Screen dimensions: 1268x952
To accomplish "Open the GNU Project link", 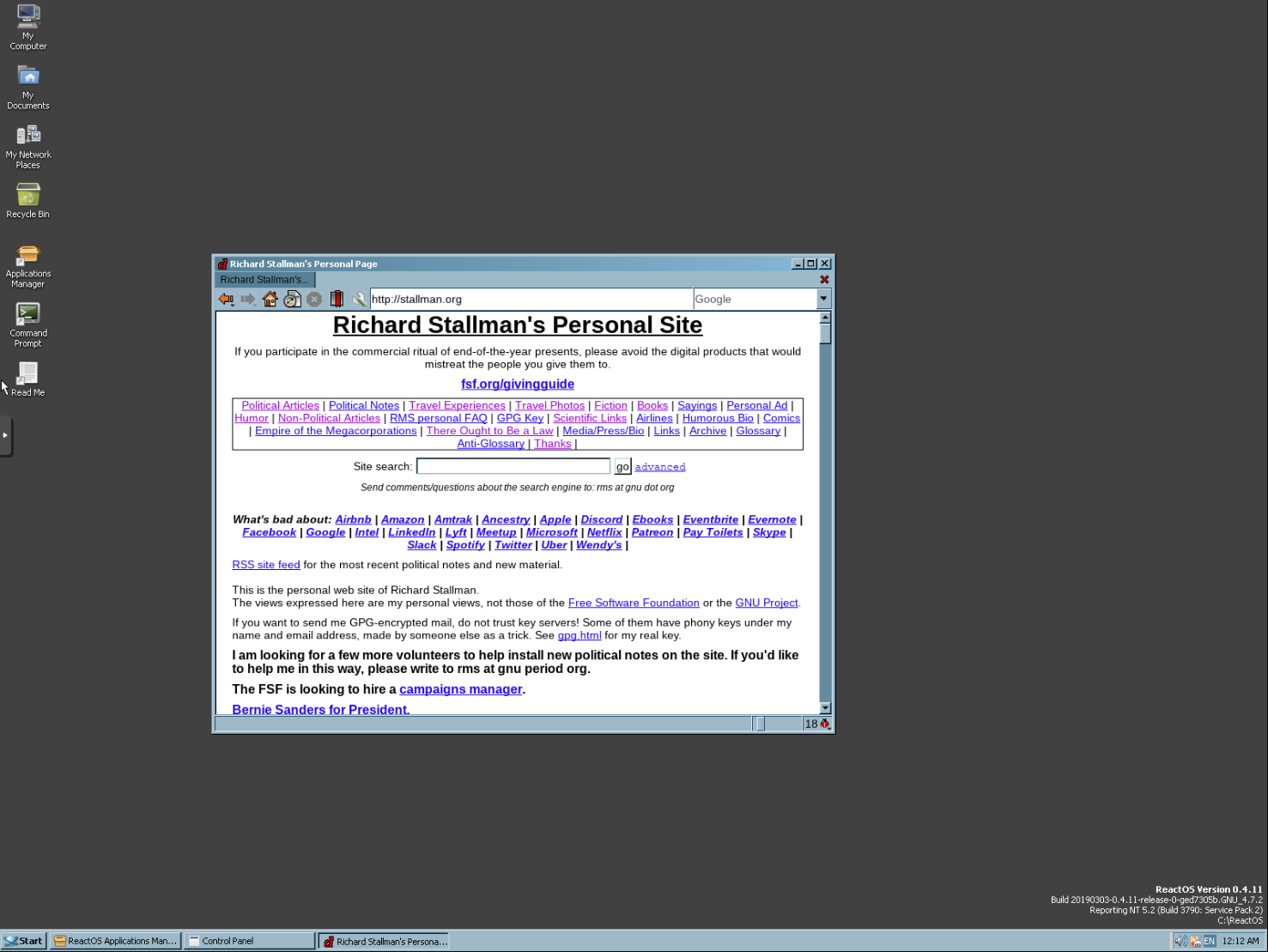I will click(767, 603).
